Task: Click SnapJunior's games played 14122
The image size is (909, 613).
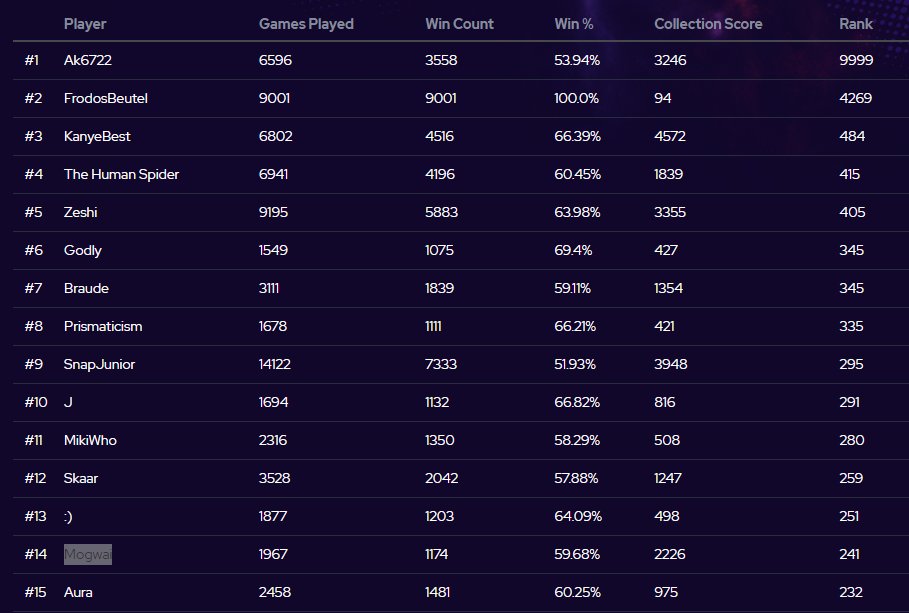Action: (x=274, y=364)
